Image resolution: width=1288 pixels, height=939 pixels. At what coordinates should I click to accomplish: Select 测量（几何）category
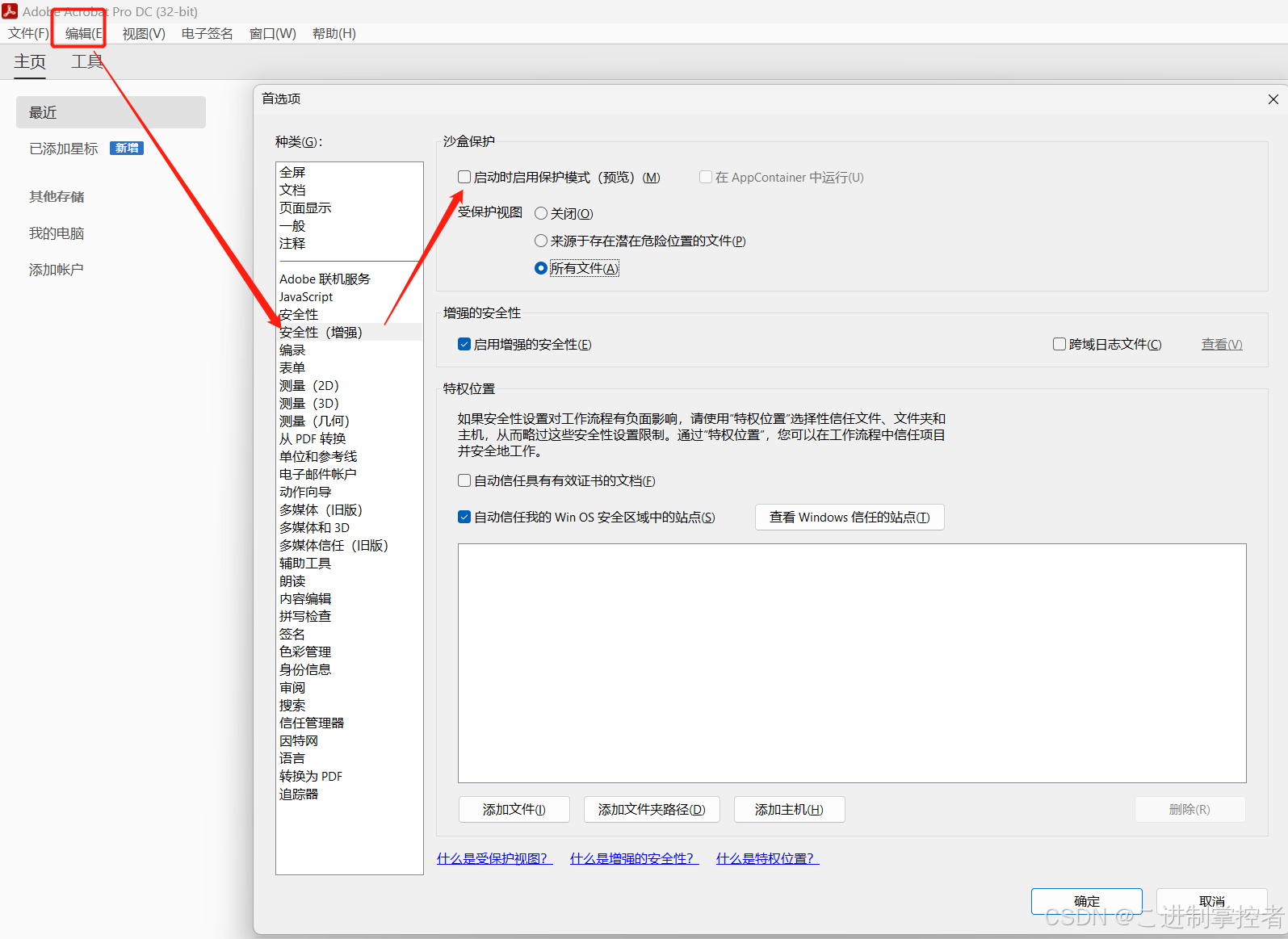pos(349,421)
